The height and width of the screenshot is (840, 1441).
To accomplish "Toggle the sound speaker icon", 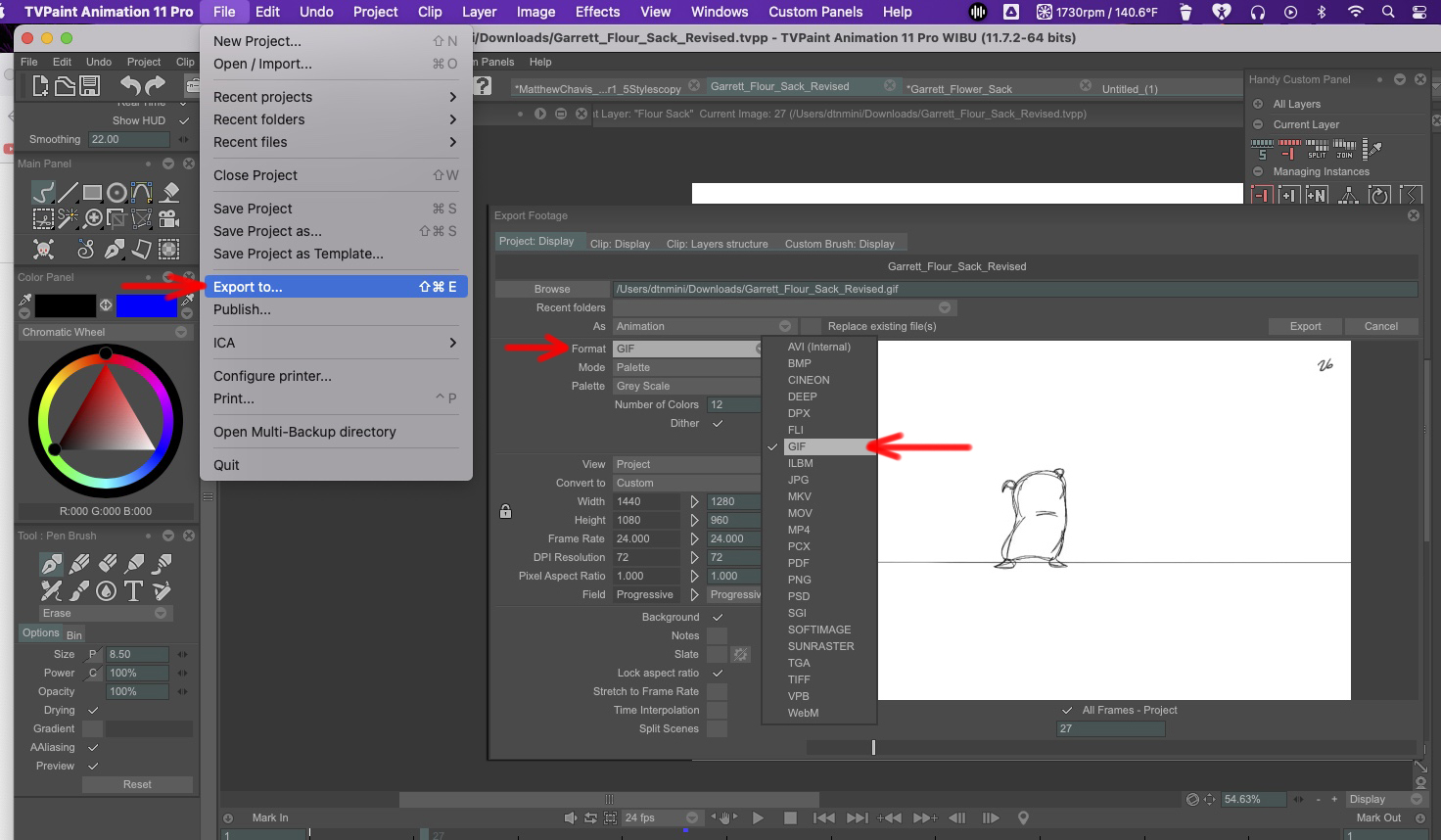I will point(571,817).
